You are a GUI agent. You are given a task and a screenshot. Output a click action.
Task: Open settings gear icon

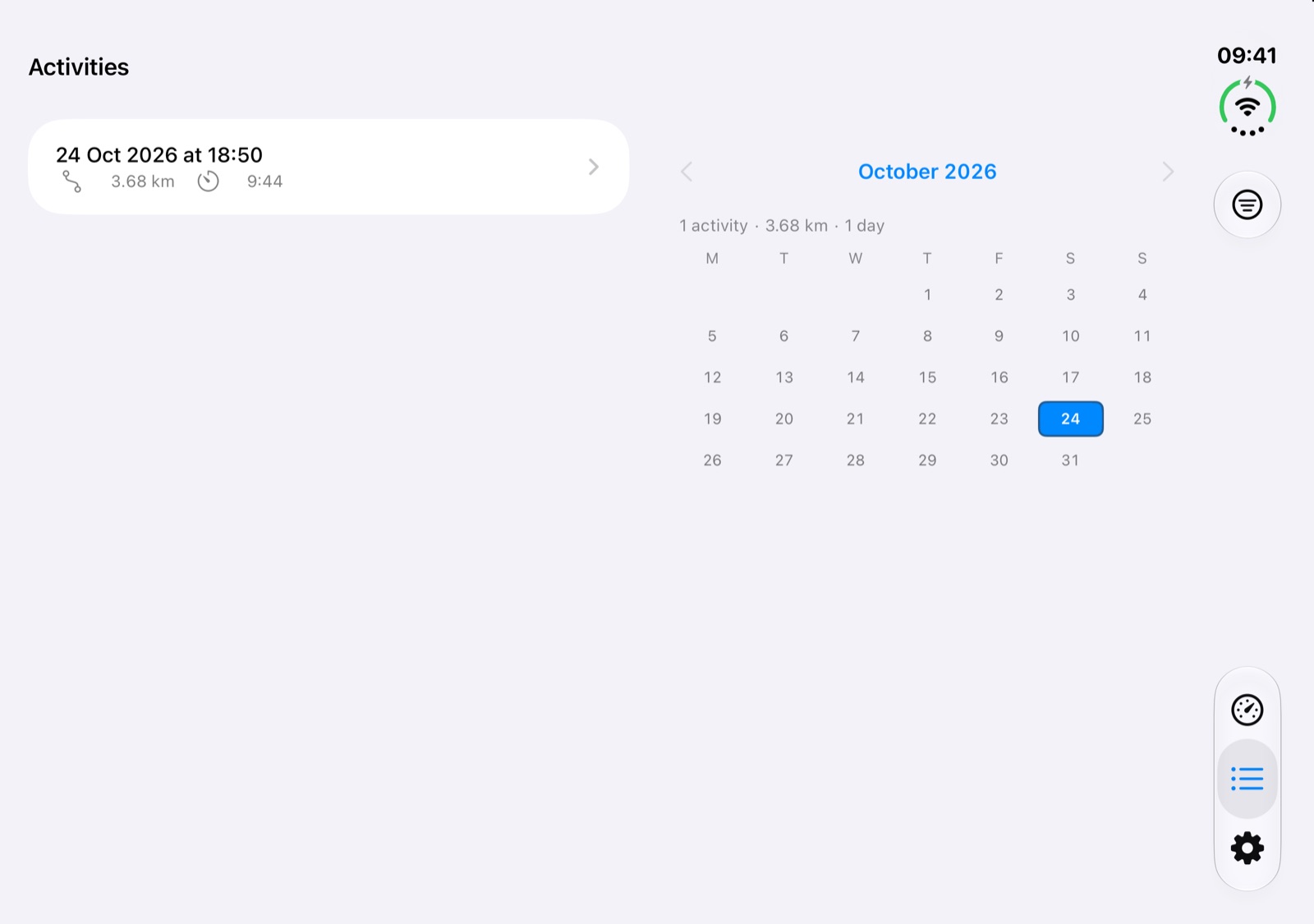coord(1247,848)
